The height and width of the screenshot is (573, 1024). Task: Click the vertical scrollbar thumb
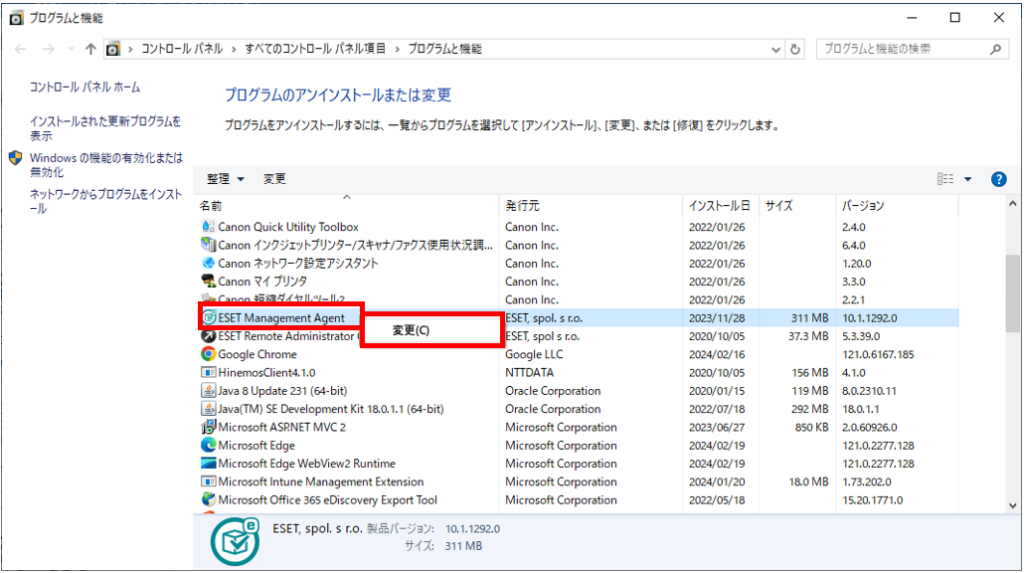pyautogui.click(x=1012, y=294)
